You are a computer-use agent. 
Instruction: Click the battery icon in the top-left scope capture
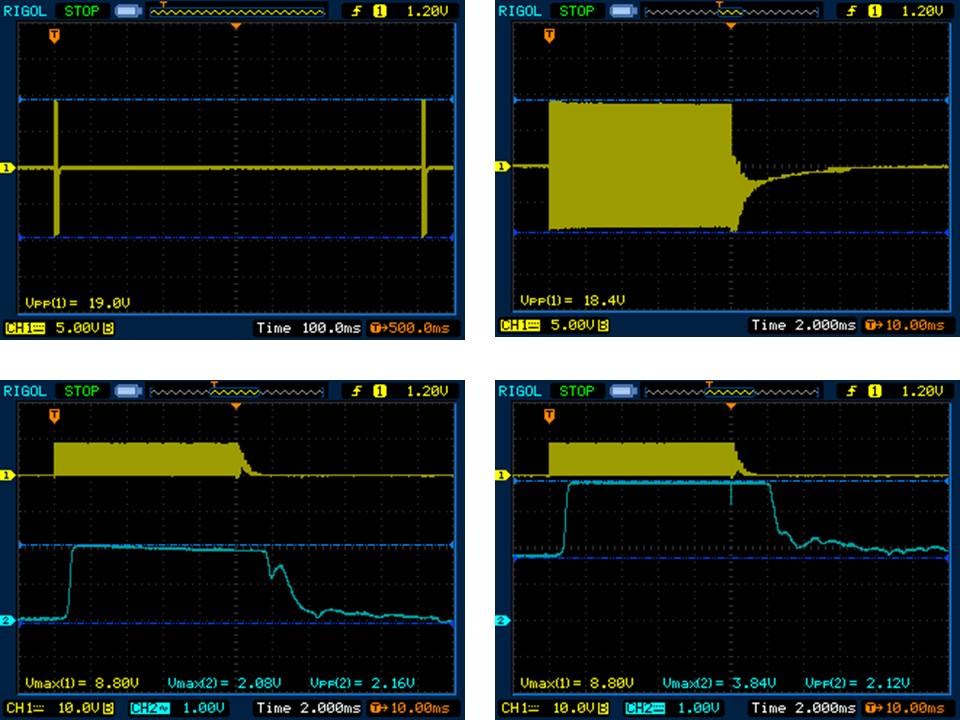click(128, 11)
